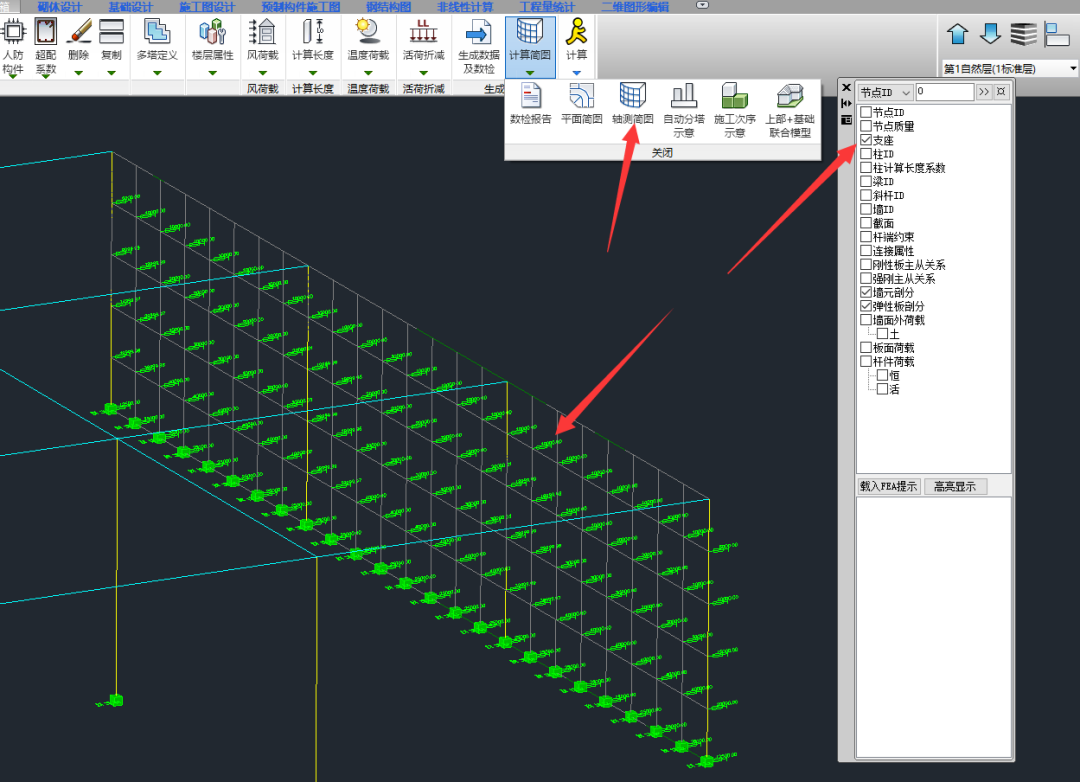Image resolution: width=1080 pixels, height=782 pixels.
Task: Expand the 计算 dropdown arrow
Action: tap(576, 72)
